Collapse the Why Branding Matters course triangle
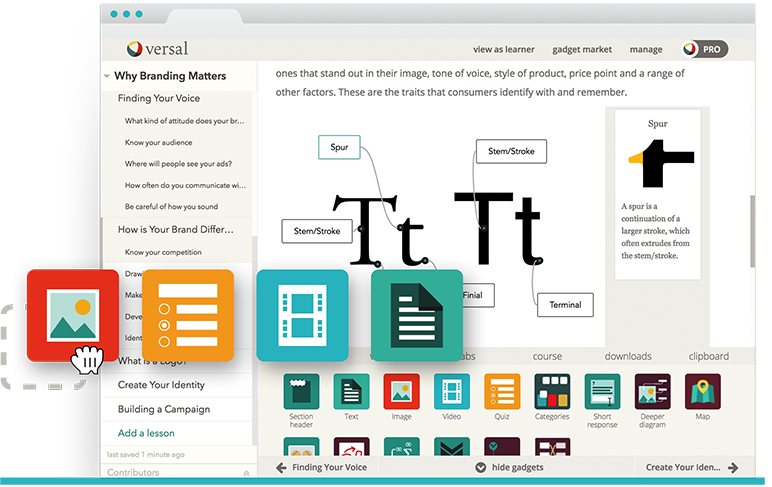The height and width of the screenshot is (487, 772). tap(107, 76)
